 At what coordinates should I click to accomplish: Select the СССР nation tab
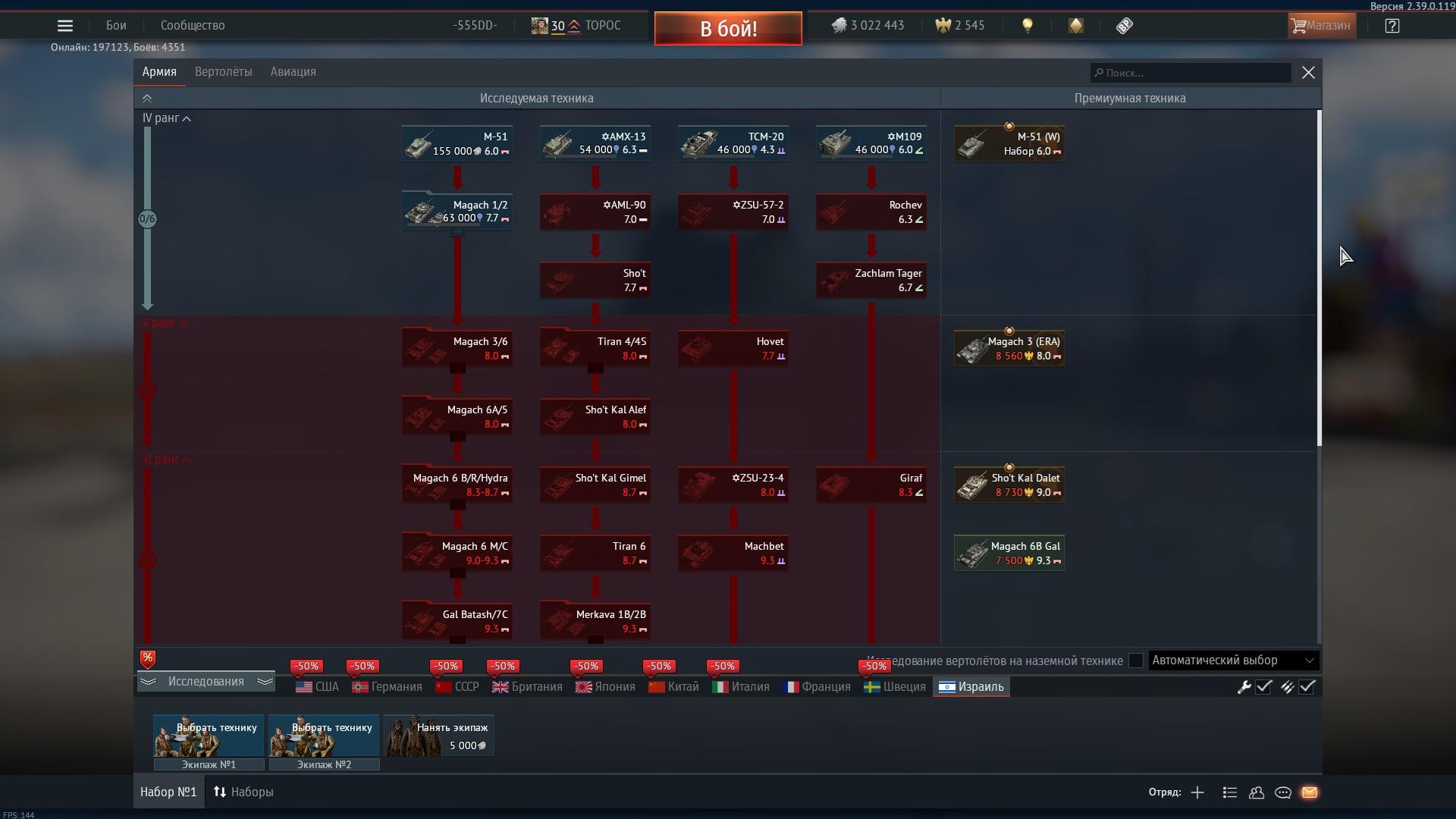point(457,687)
